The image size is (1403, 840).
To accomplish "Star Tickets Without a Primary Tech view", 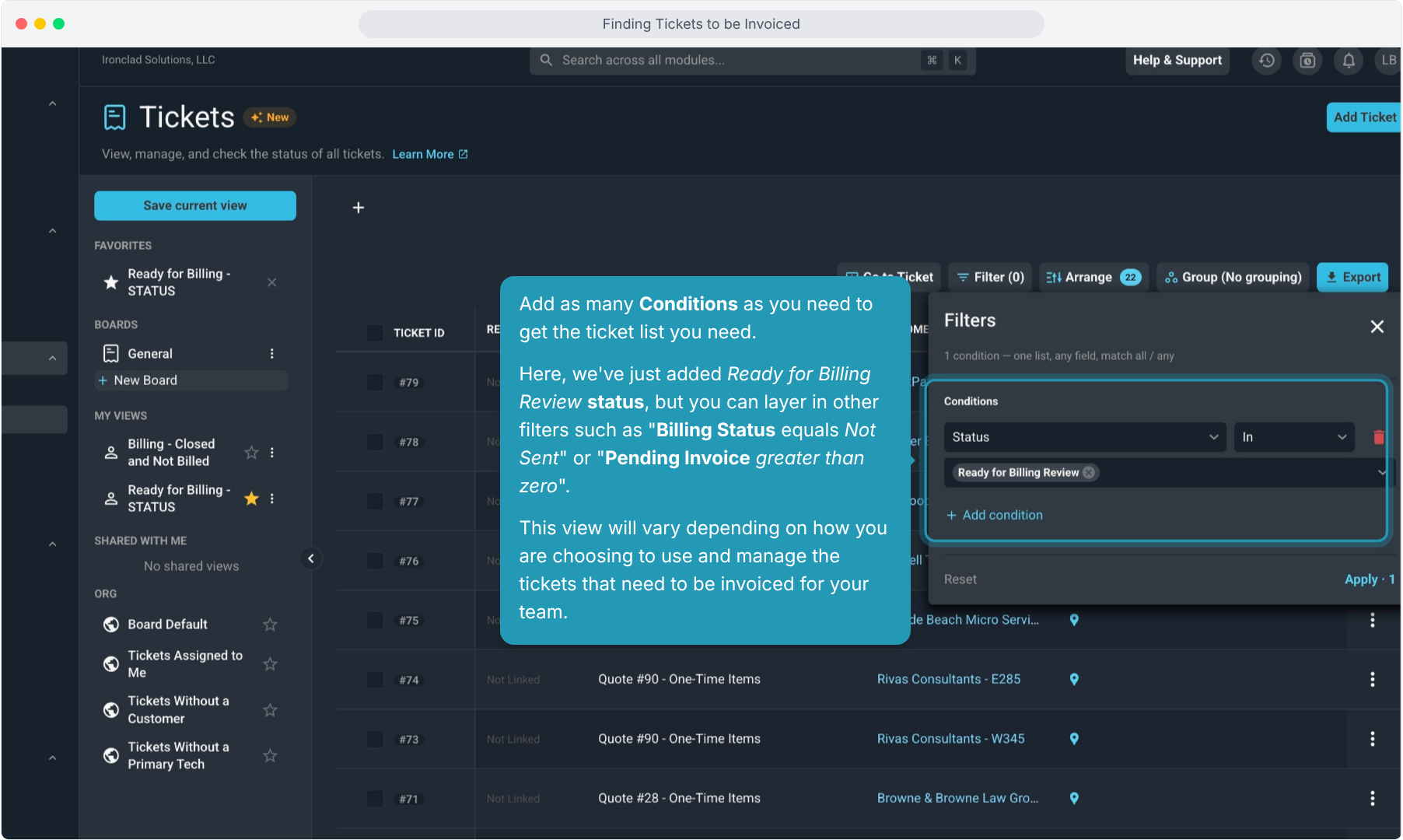I will (270, 756).
